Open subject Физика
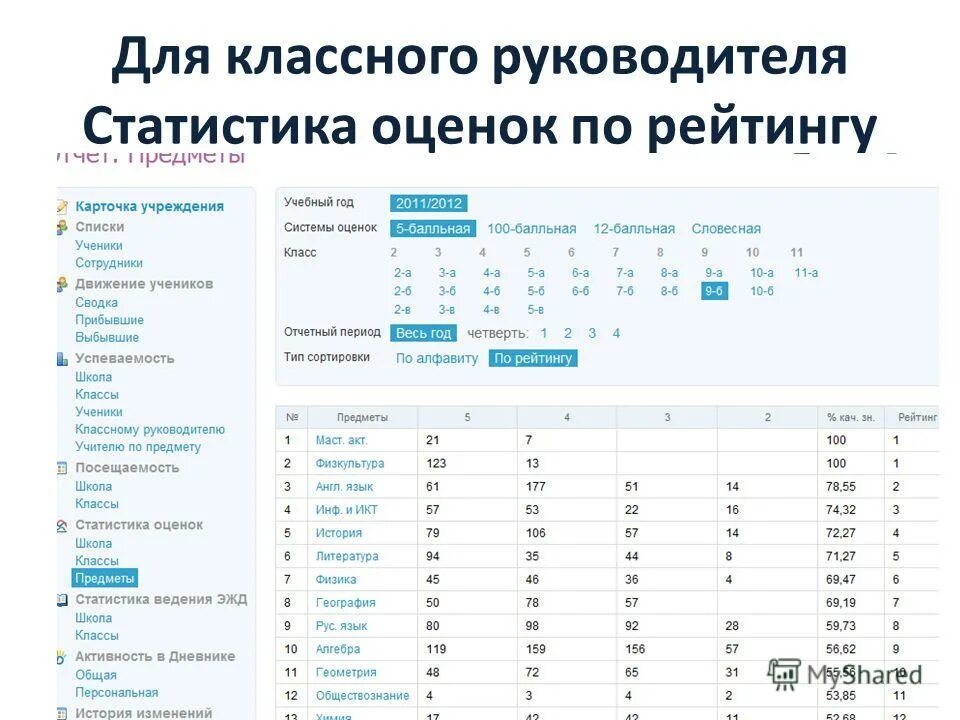 336,580
